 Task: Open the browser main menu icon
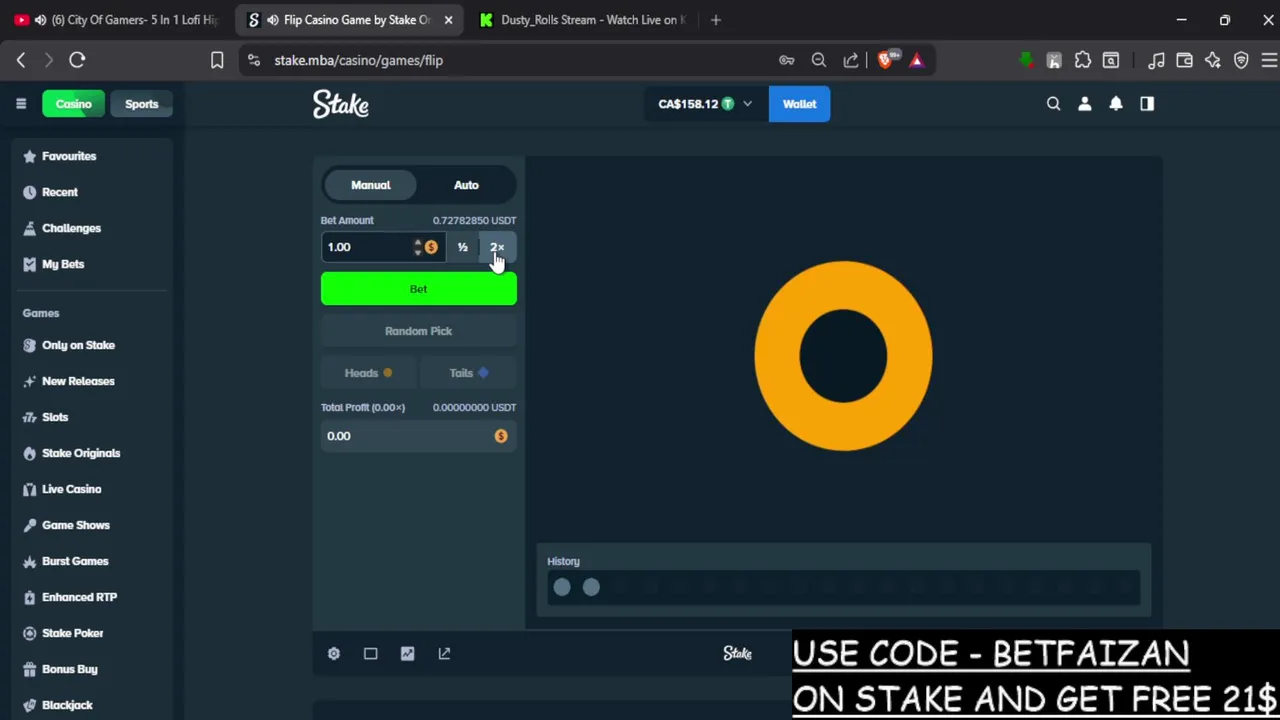1269,60
